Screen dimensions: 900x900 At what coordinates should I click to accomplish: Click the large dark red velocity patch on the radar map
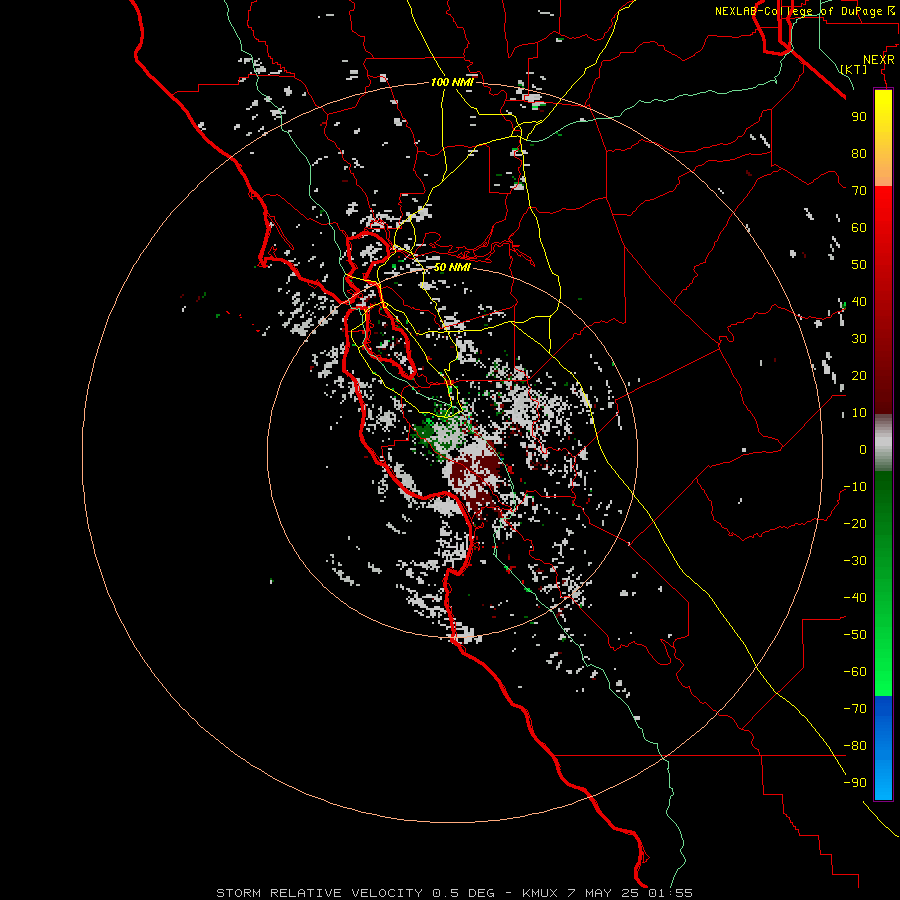point(474,474)
